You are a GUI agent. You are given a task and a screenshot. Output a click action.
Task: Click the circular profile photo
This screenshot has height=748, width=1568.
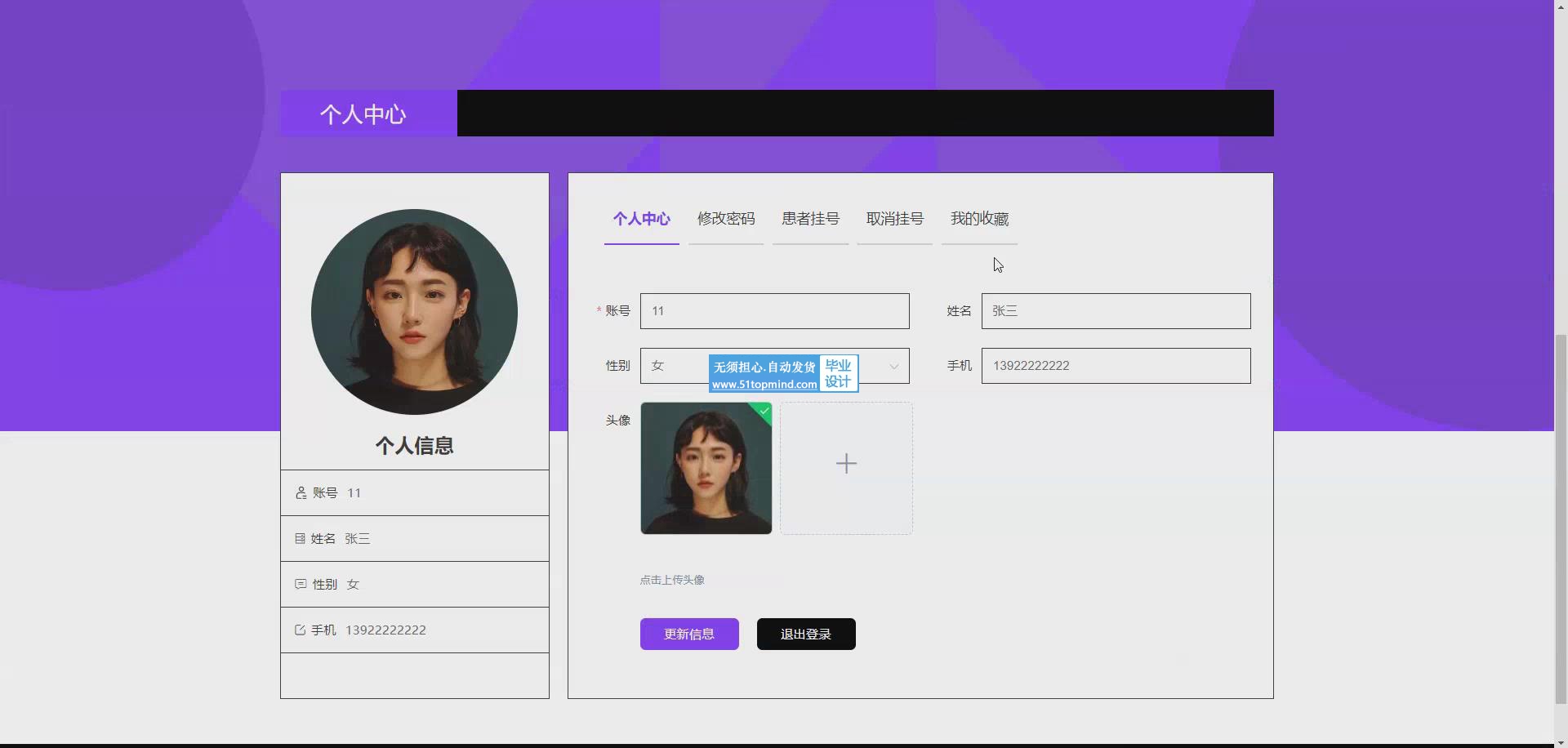tap(414, 312)
